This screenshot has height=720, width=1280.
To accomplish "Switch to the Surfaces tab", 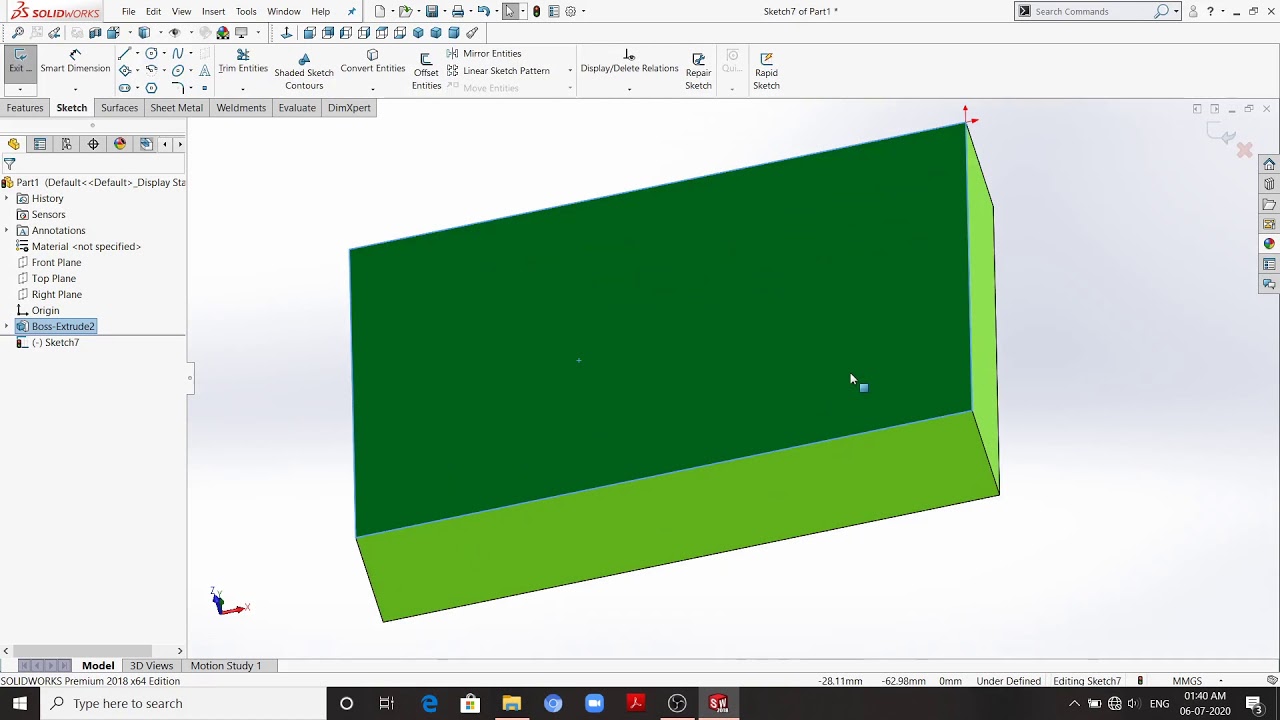I will pos(119,108).
